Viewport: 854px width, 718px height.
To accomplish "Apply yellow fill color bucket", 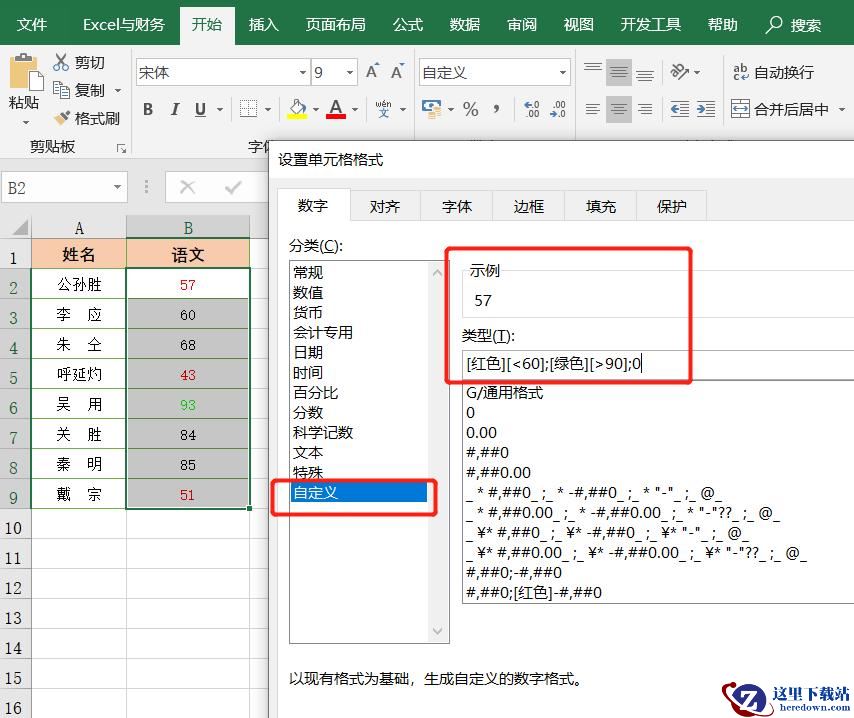I will coord(297,109).
